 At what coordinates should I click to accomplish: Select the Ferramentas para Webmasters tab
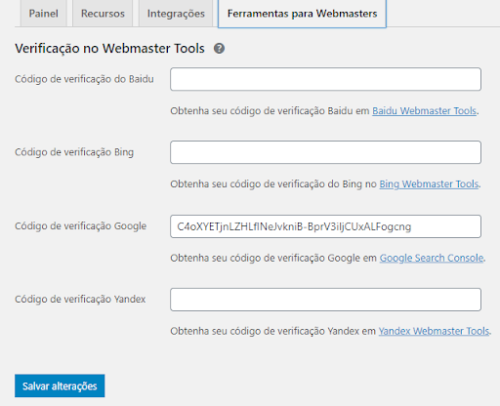coord(302,14)
